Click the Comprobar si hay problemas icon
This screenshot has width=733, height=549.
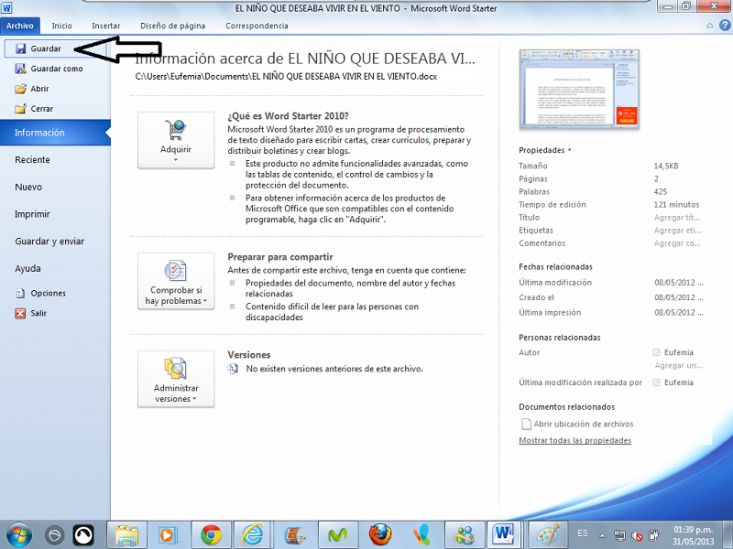(176, 270)
